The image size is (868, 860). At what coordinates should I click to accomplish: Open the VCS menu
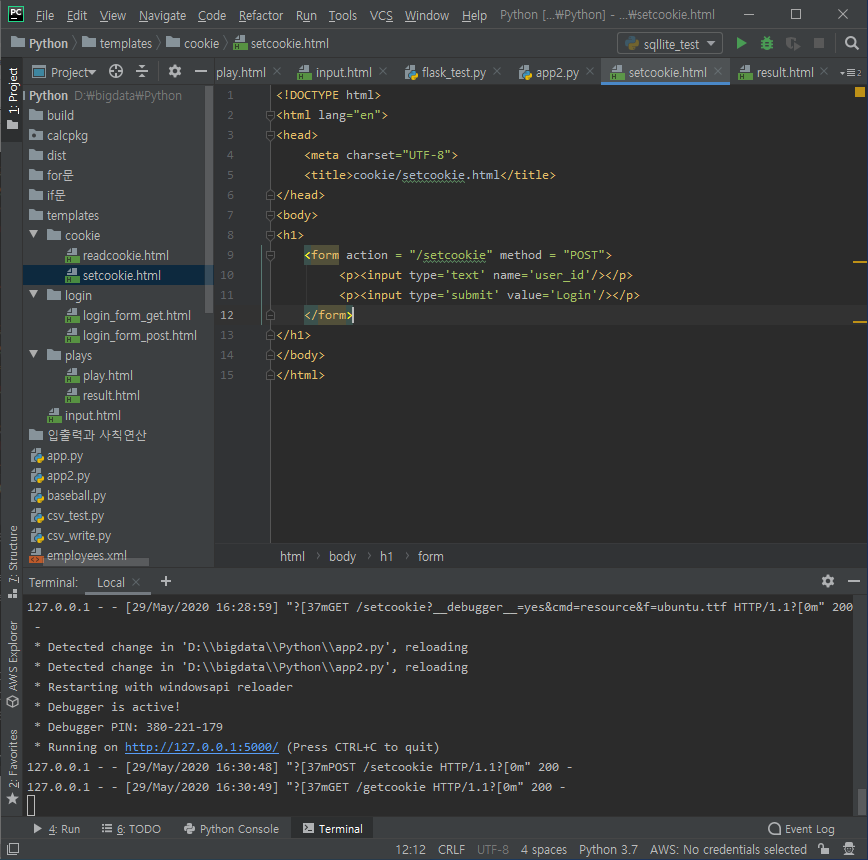click(381, 15)
